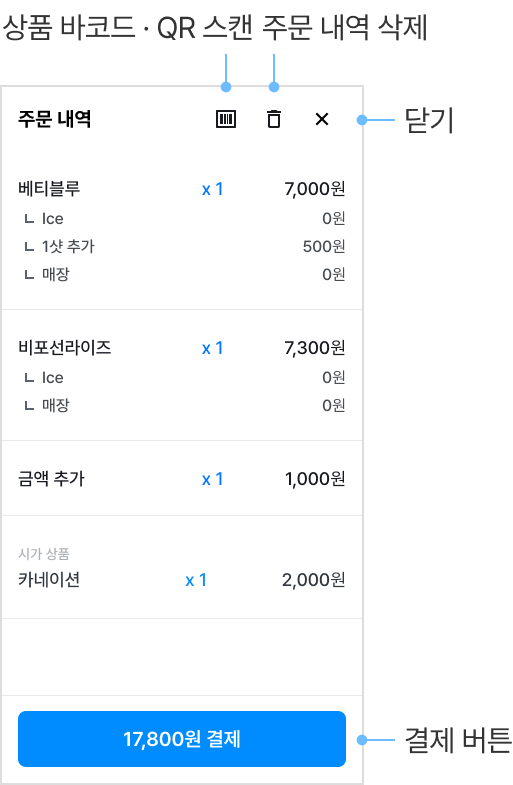Click the 매장 option under 비포선라이즈

click(x=182, y=405)
